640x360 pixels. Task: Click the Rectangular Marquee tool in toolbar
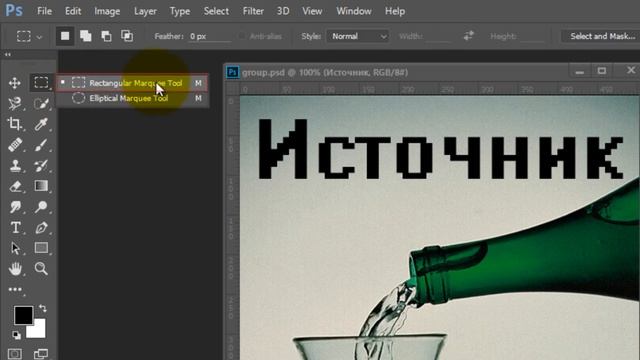41,82
